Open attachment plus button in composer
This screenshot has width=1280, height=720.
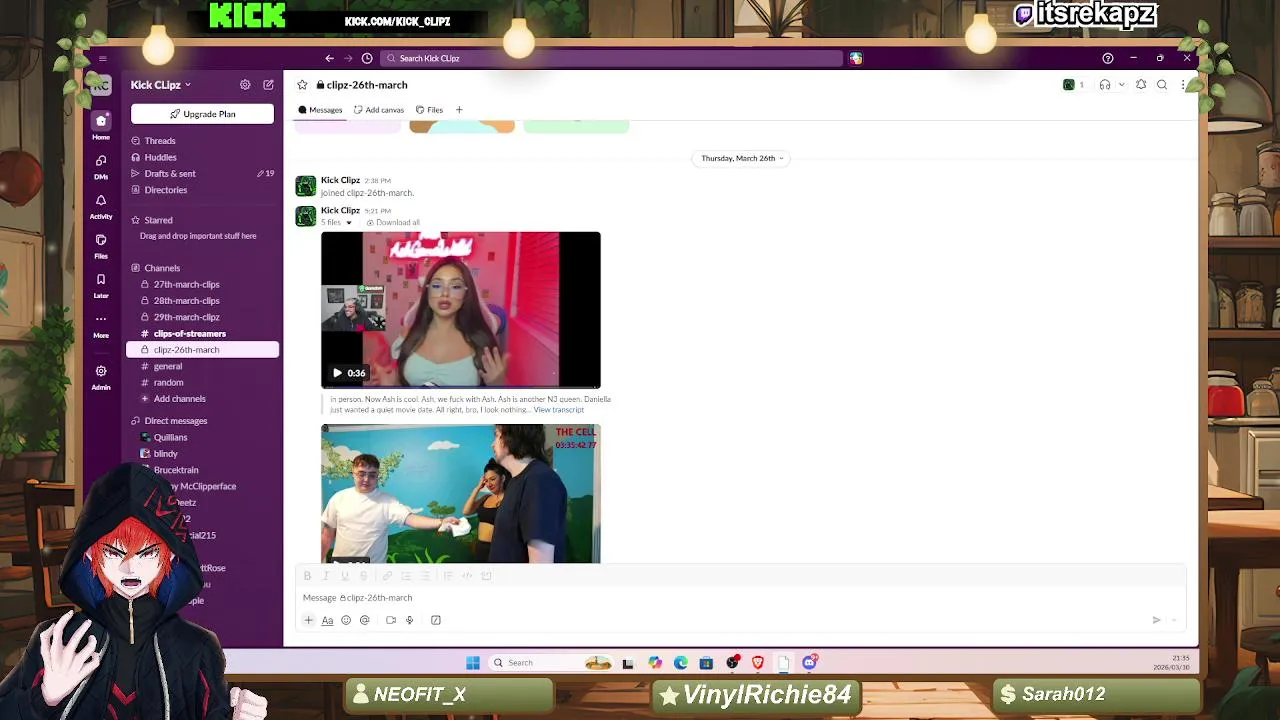click(x=308, y=620)
